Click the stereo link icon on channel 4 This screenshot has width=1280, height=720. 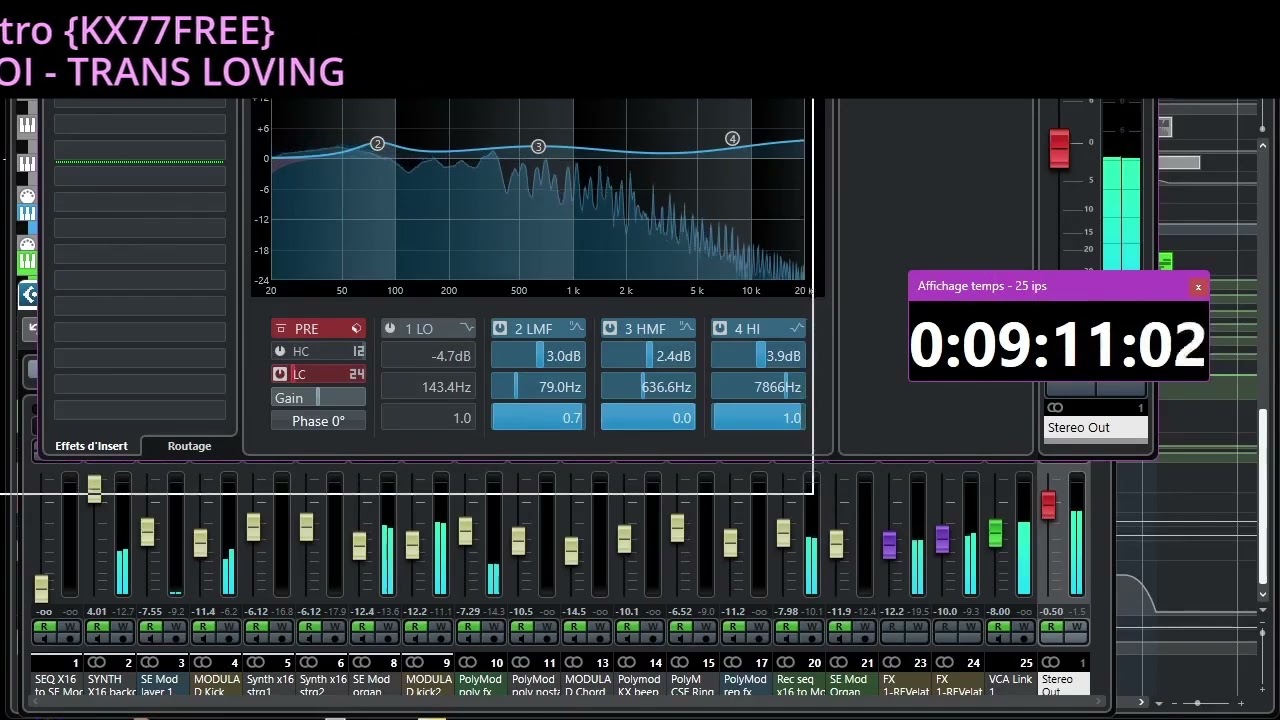(x=203, y=662)
